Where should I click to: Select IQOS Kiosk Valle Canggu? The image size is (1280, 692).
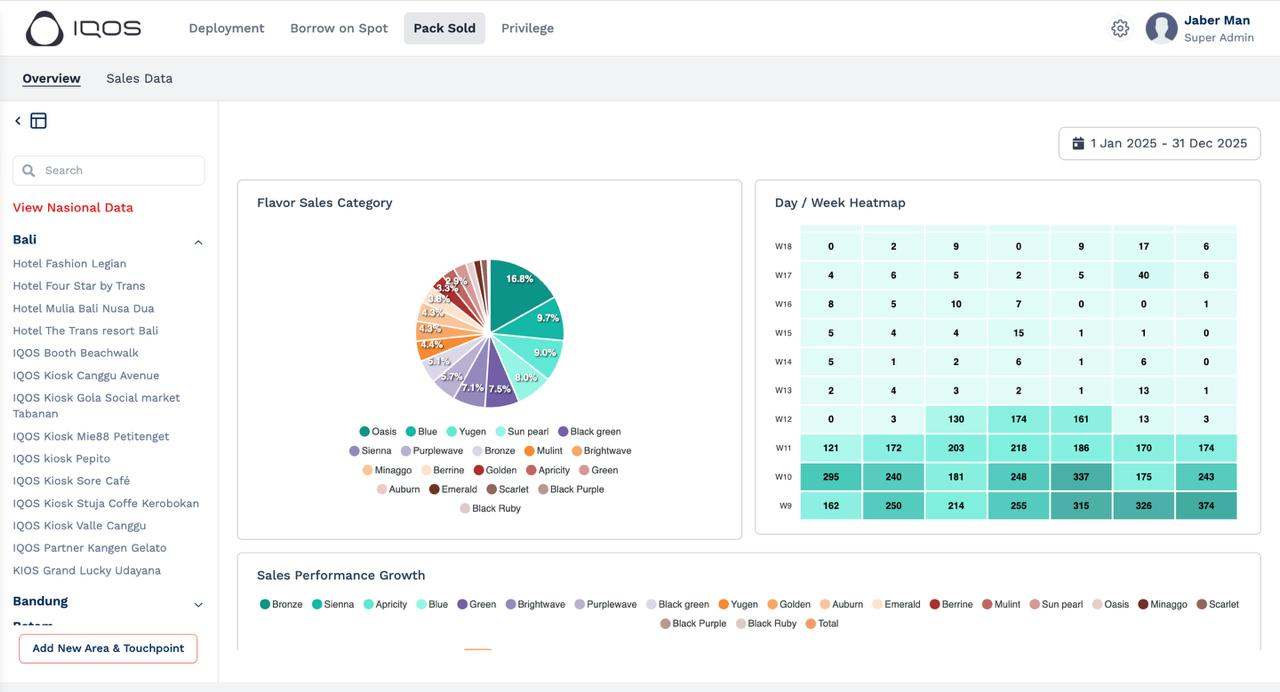click(x=79, y=526)
